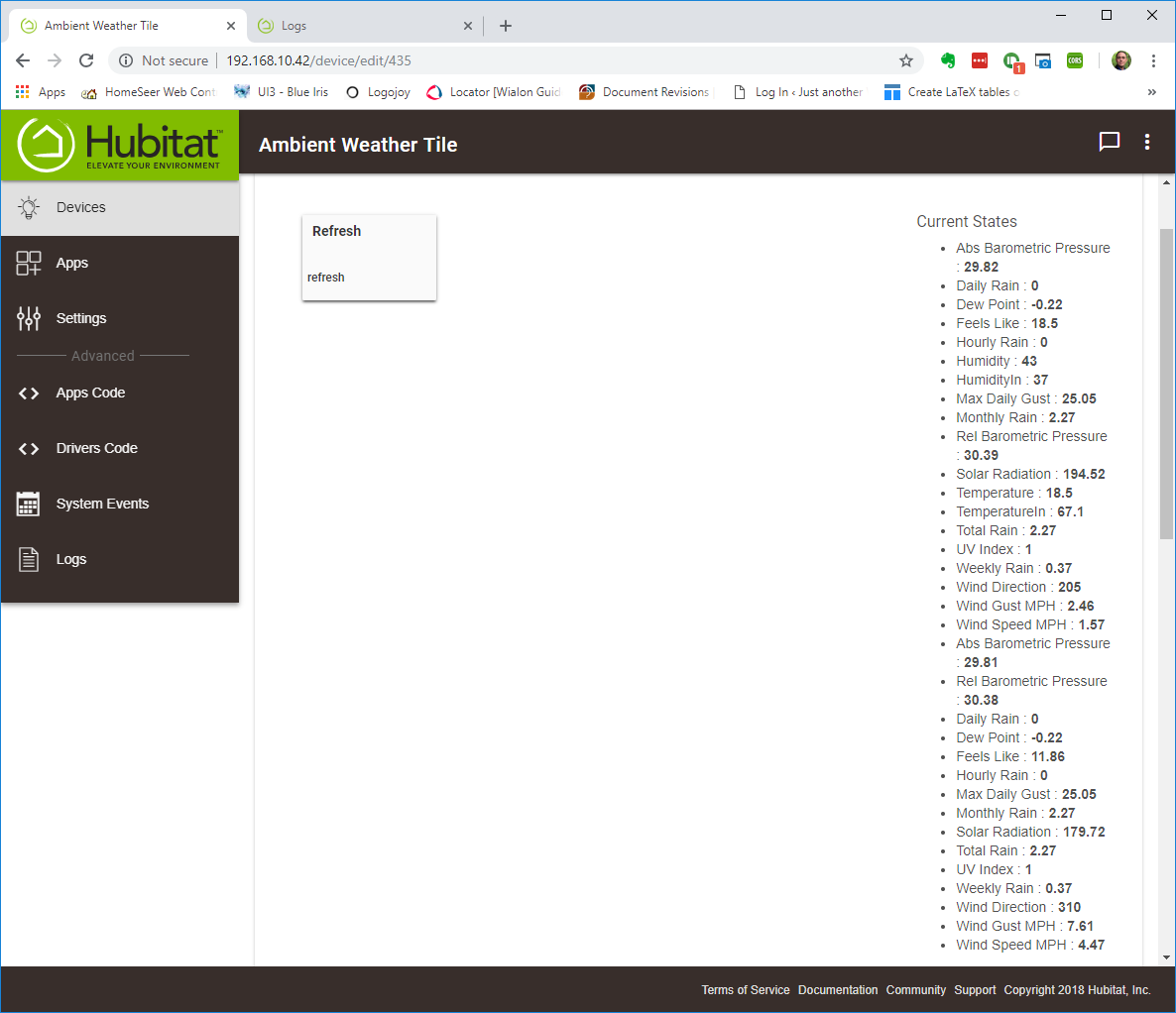1176x1013 pixels.
Task: Open the Chrome three-dot browser menu
Action: coord(1153,60)
